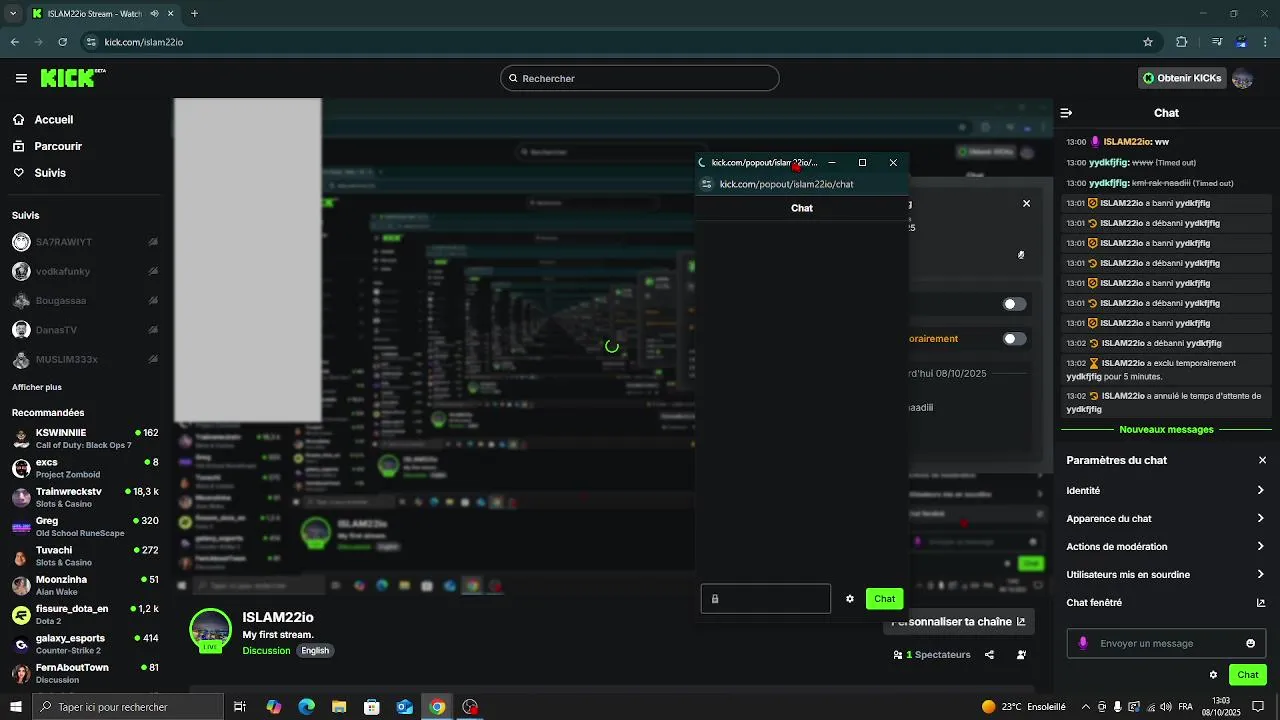1280x720 pixels.
Task: Open the Windows Start menu
Action: tap(15, 707)
